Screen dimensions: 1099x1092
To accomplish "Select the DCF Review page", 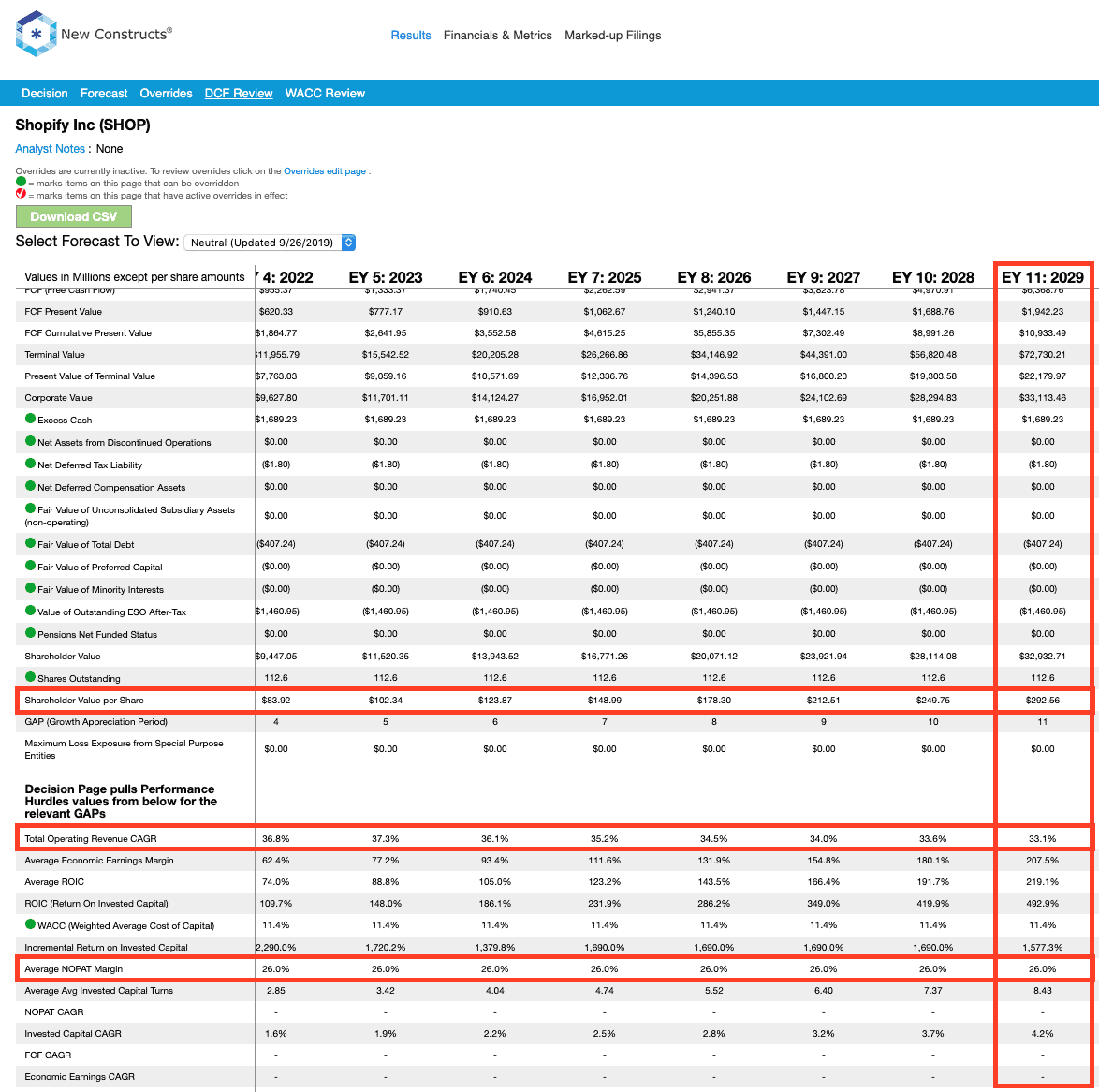I will (239, 94).
